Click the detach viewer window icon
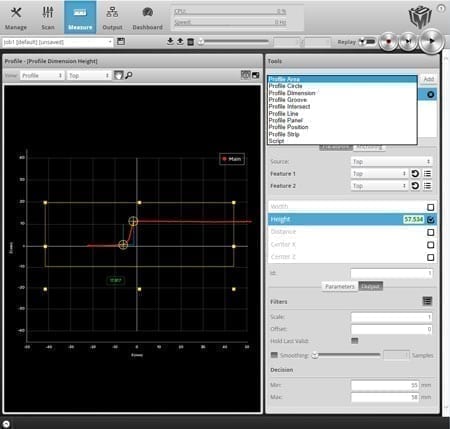Screen dimensions: 450x429 256,75
